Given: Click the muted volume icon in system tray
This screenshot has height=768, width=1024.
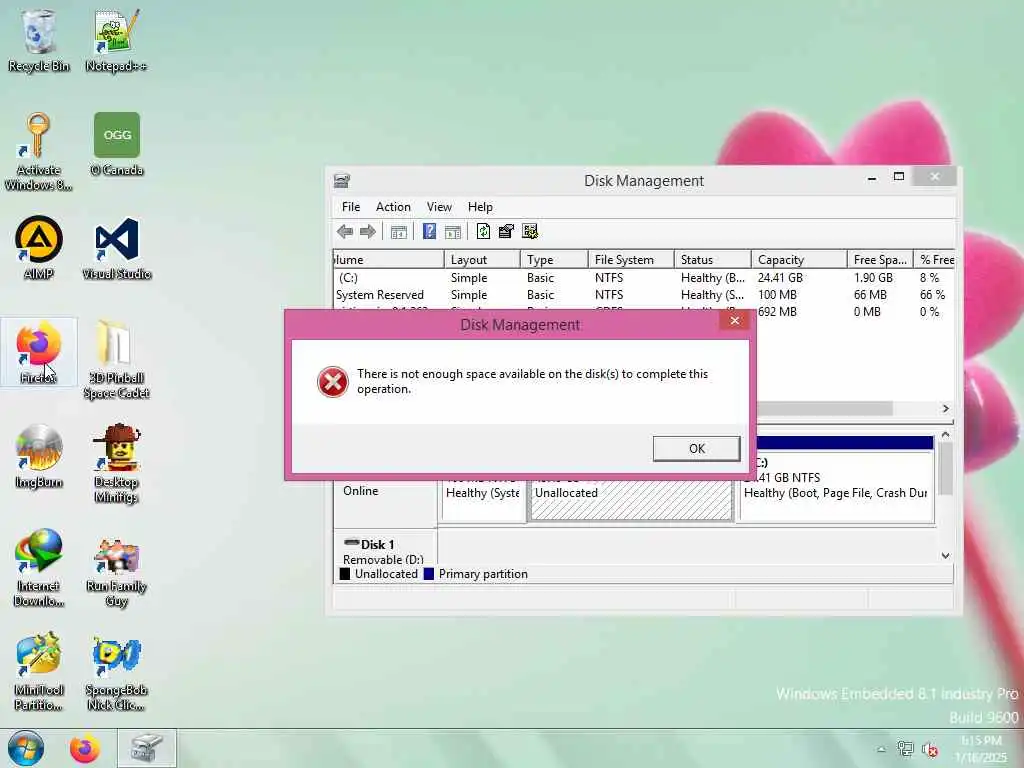Looking at the screenshot, I should click(x=929, y=749).
